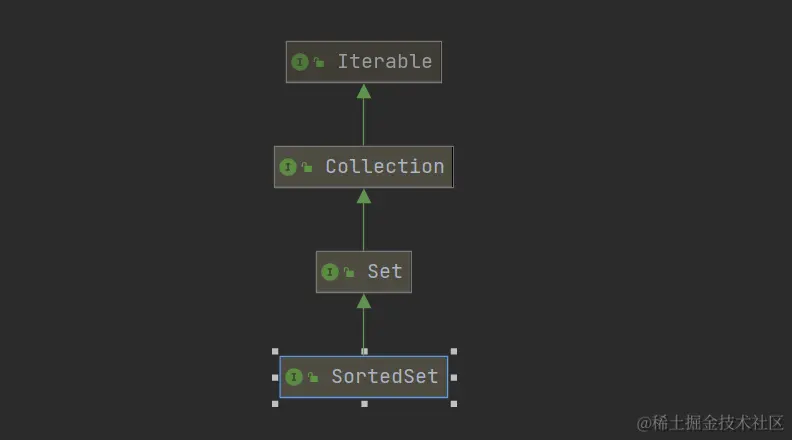Click the arrowhead pointing into Iterable node
The image size is (792, 440).
364,91
